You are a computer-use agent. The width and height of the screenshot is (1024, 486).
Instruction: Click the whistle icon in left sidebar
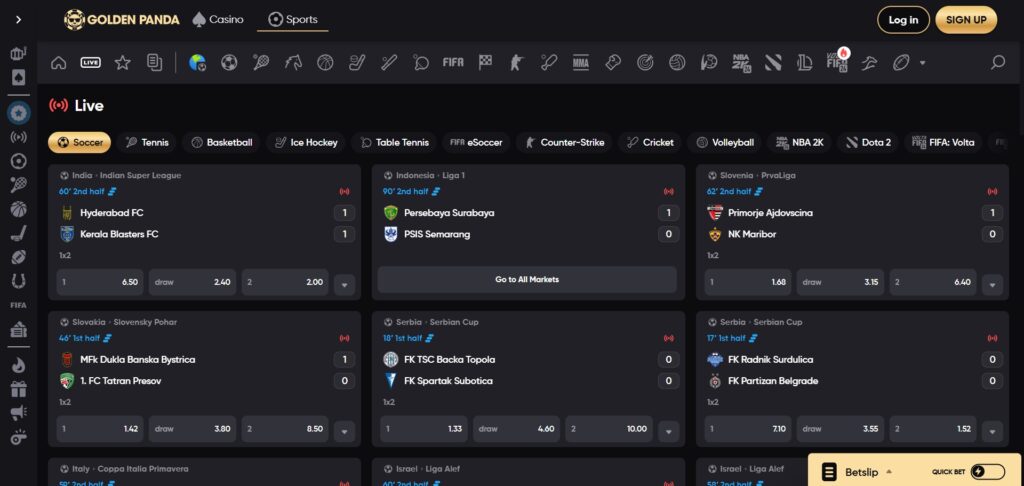tap(18, 436)
